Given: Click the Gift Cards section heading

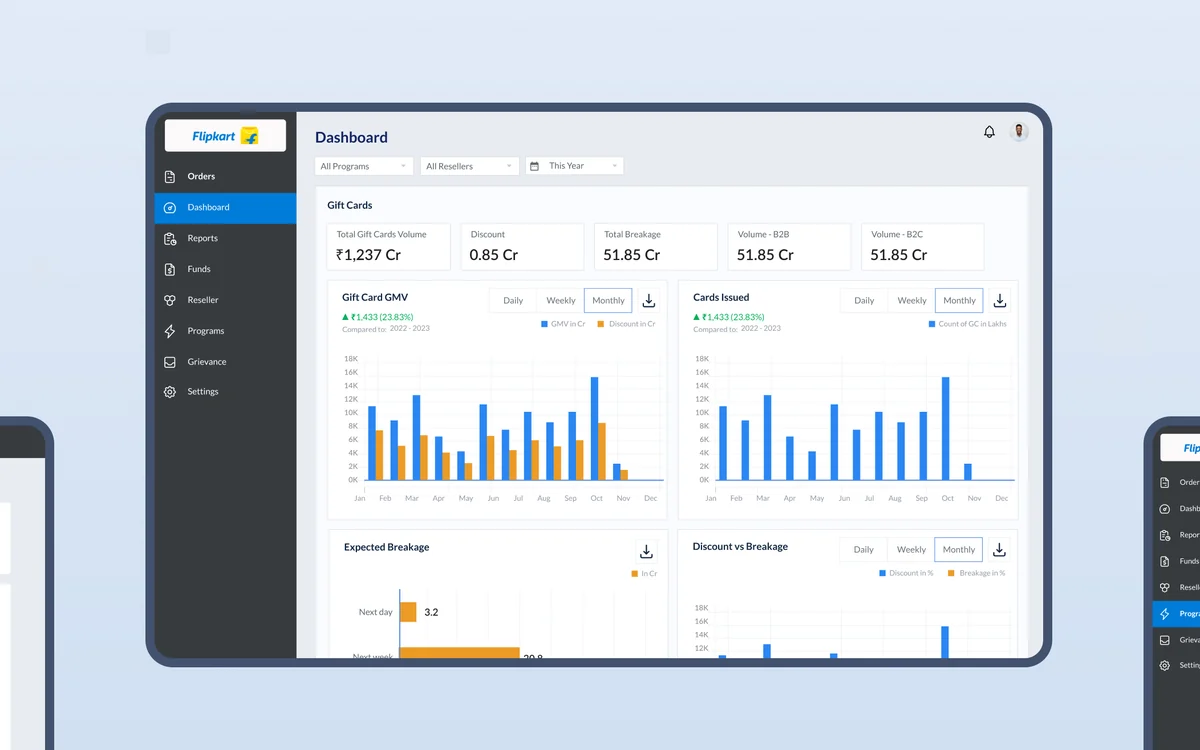Looking at the screenshot, I should [350, 205].
